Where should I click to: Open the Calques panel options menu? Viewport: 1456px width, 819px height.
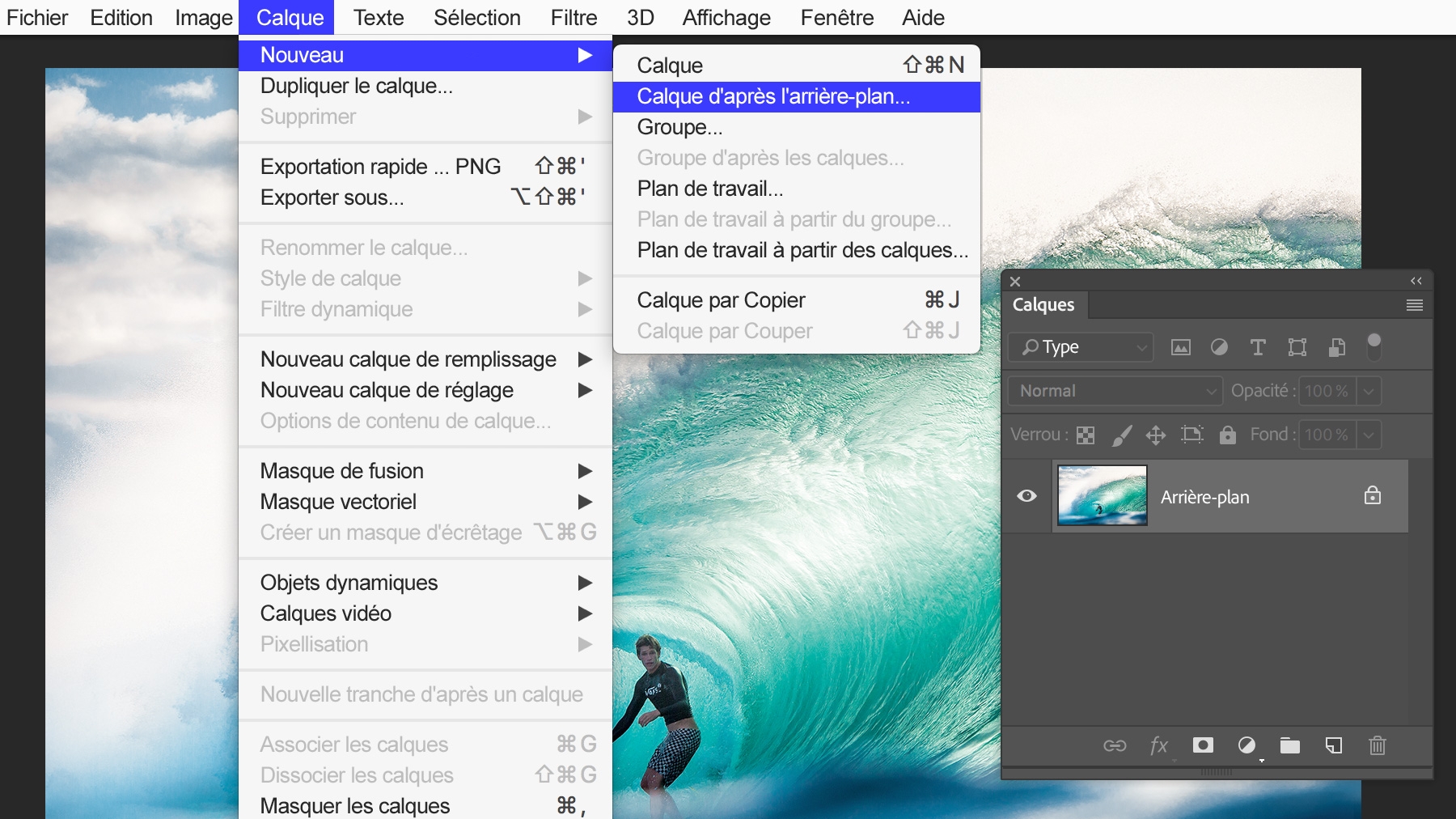pyautogui.click(x=1413, y=305)
